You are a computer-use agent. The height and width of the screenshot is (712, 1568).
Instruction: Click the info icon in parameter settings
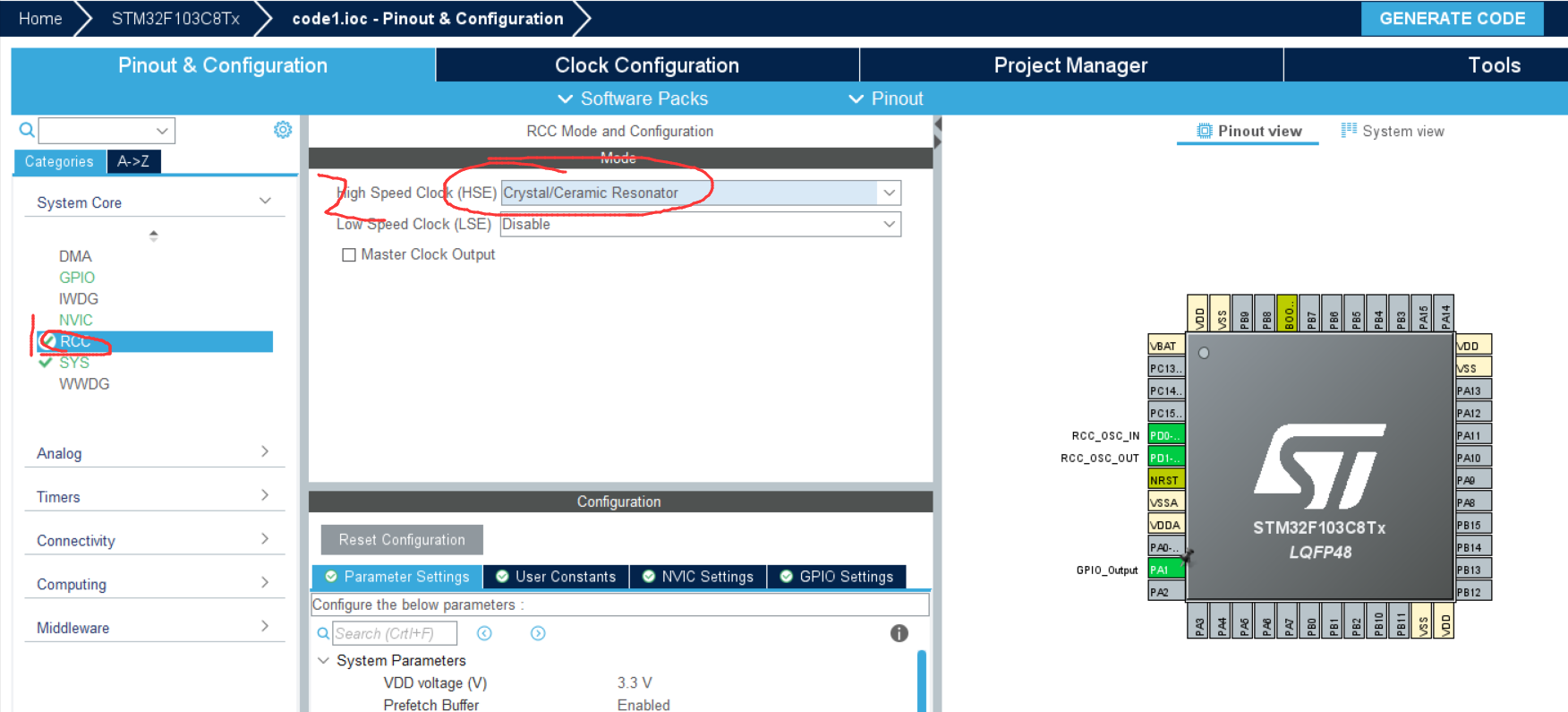[x=899, y=633]
